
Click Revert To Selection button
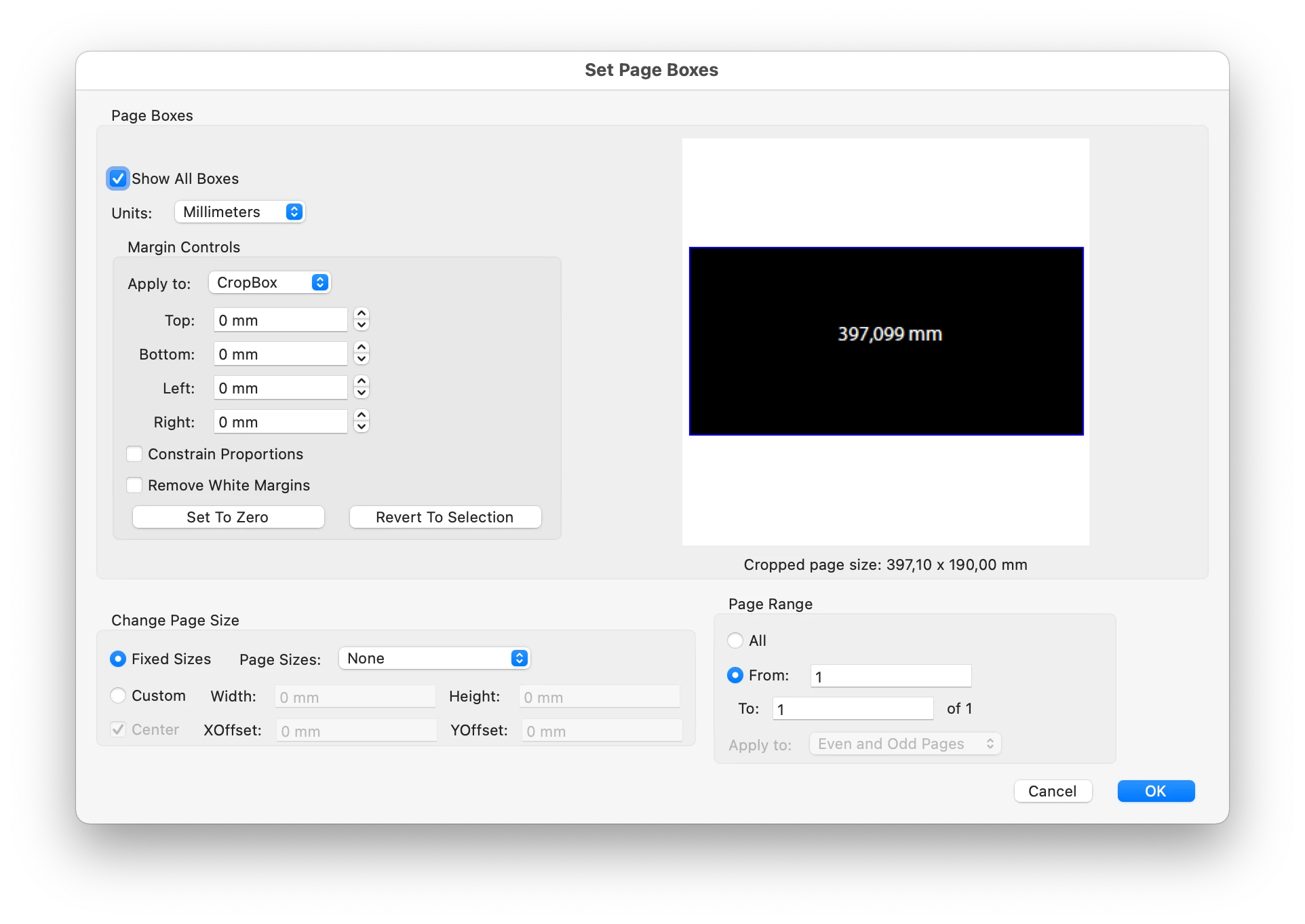pyautogui.click(x=445, y=517)
